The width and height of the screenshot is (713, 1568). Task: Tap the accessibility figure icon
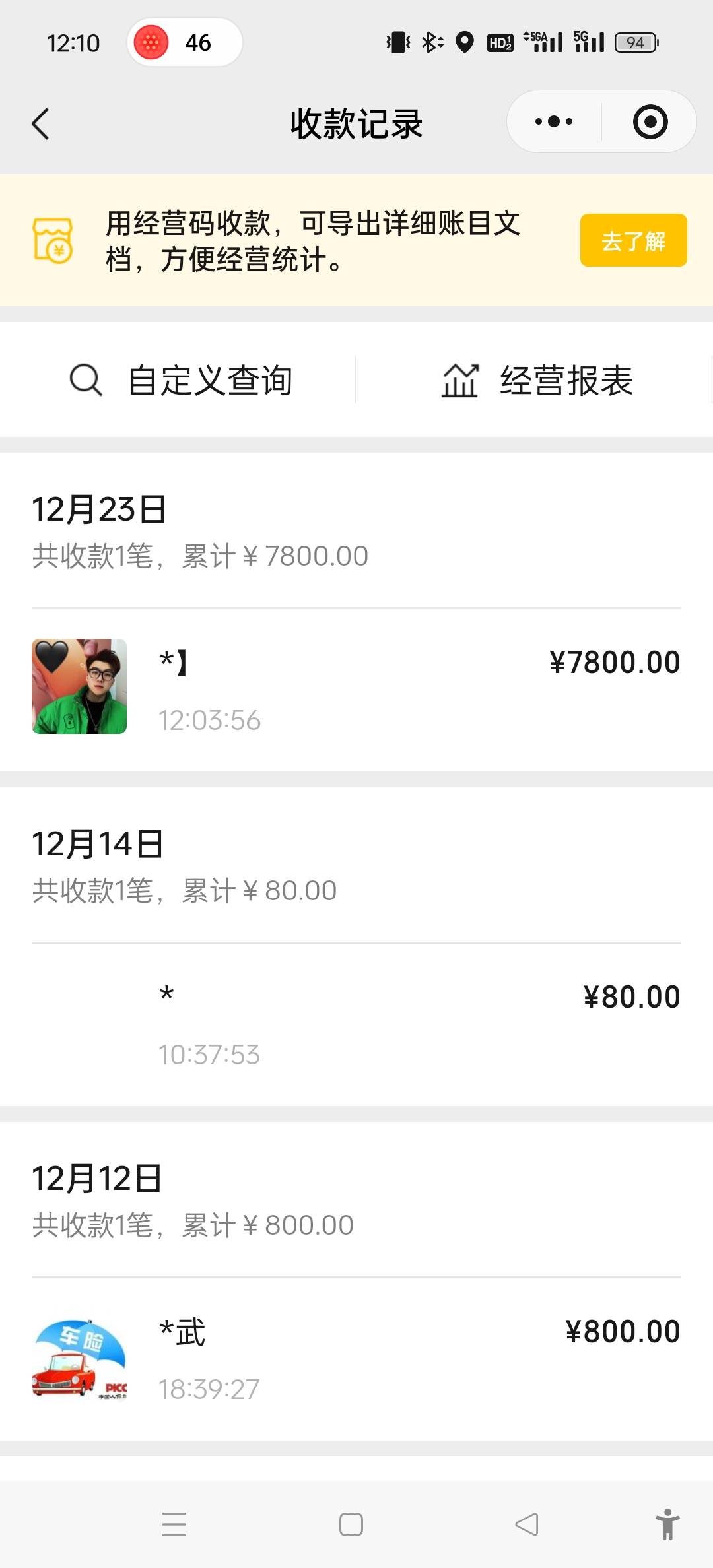[x=667, y=1524]
